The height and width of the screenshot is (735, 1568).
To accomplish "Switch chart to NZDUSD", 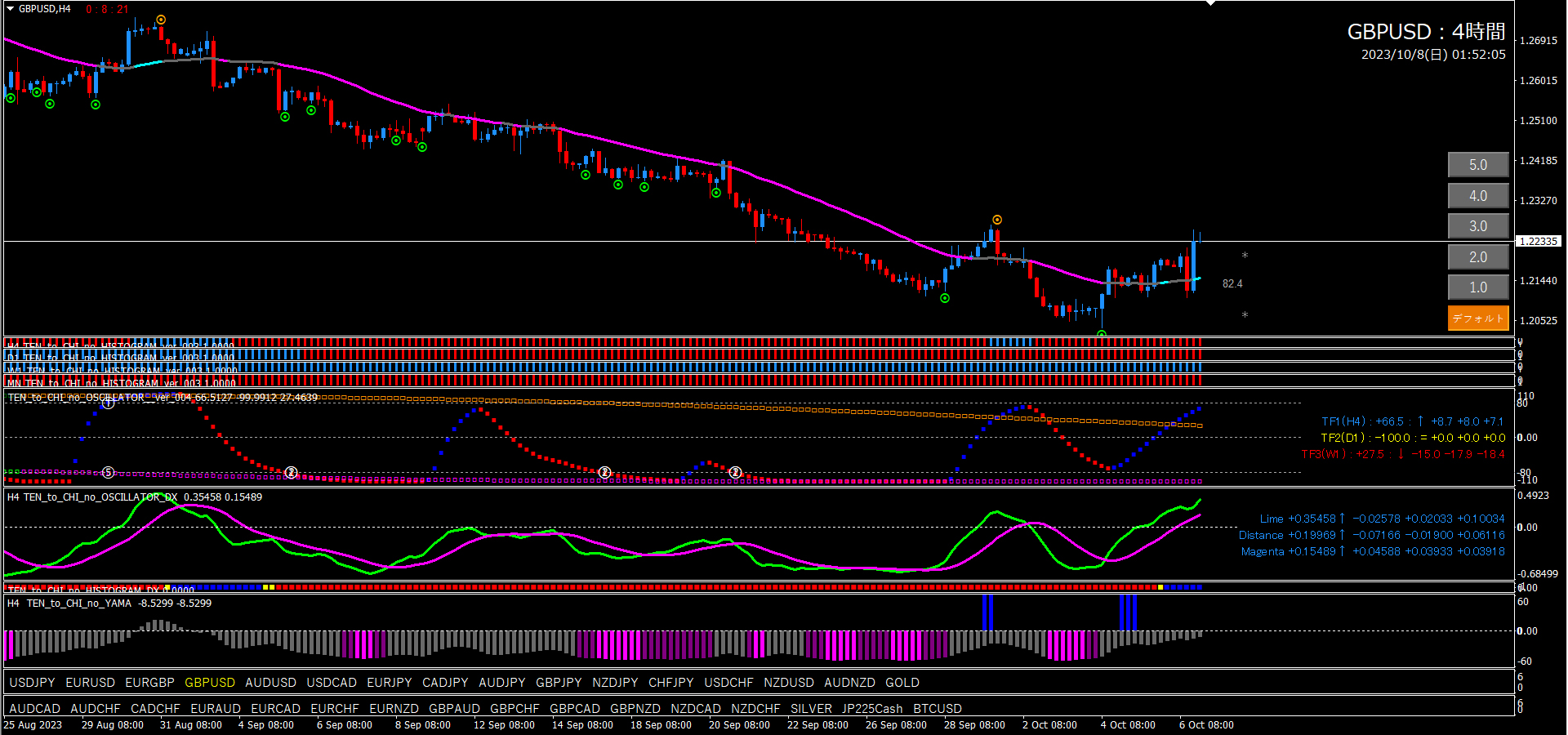I will click(x=789, y=683).
